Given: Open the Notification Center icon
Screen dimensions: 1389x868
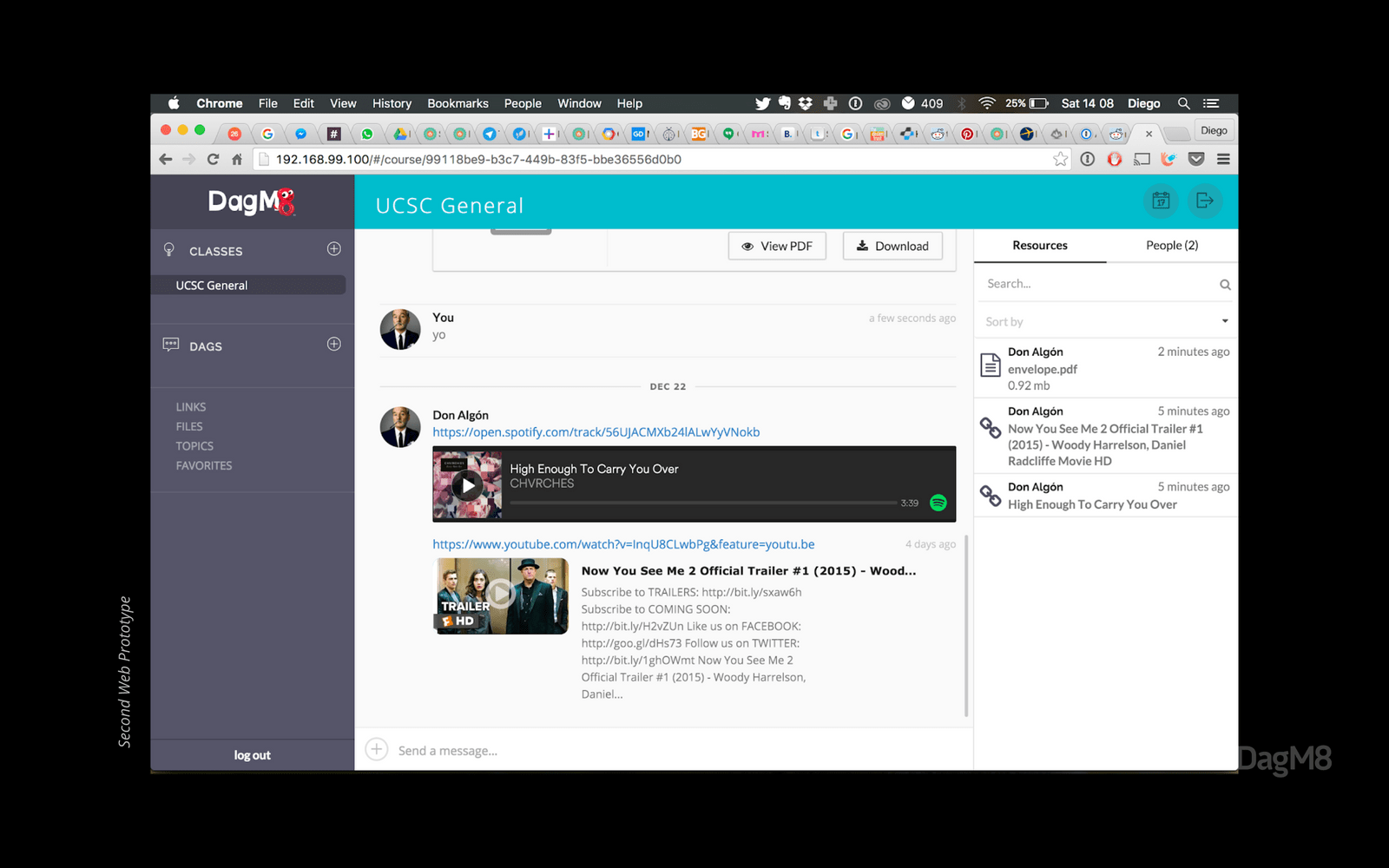Looking at the screenshot, I should pyautogui.click(x=1211, y=103).
